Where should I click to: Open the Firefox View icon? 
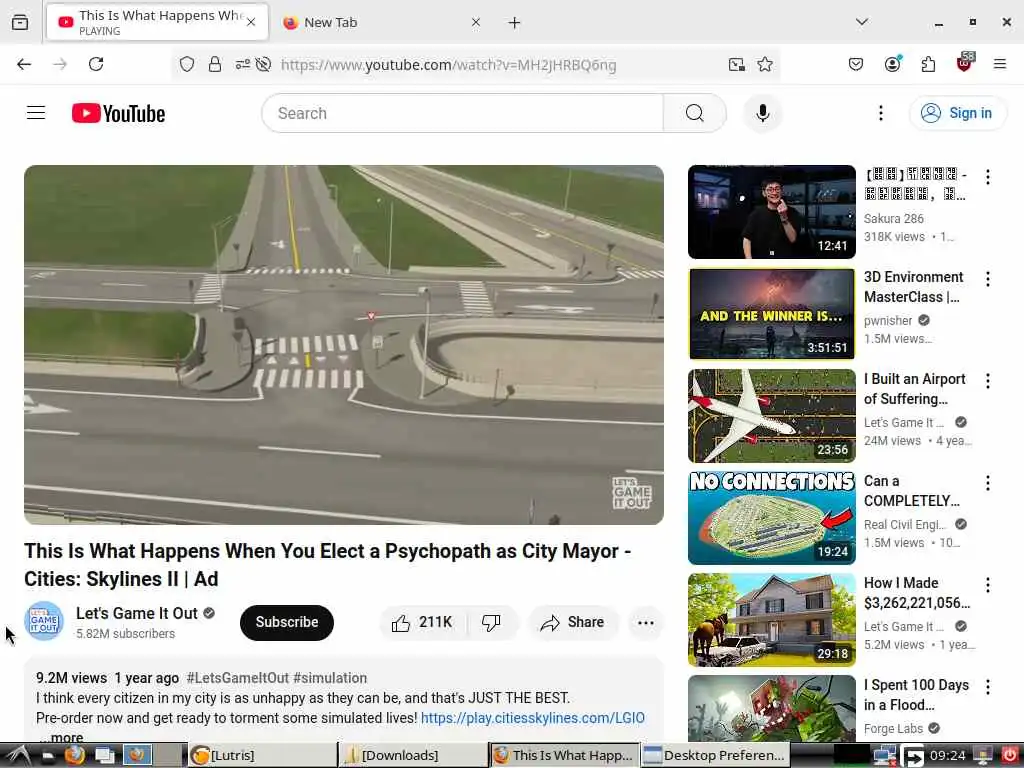point(20,22)
